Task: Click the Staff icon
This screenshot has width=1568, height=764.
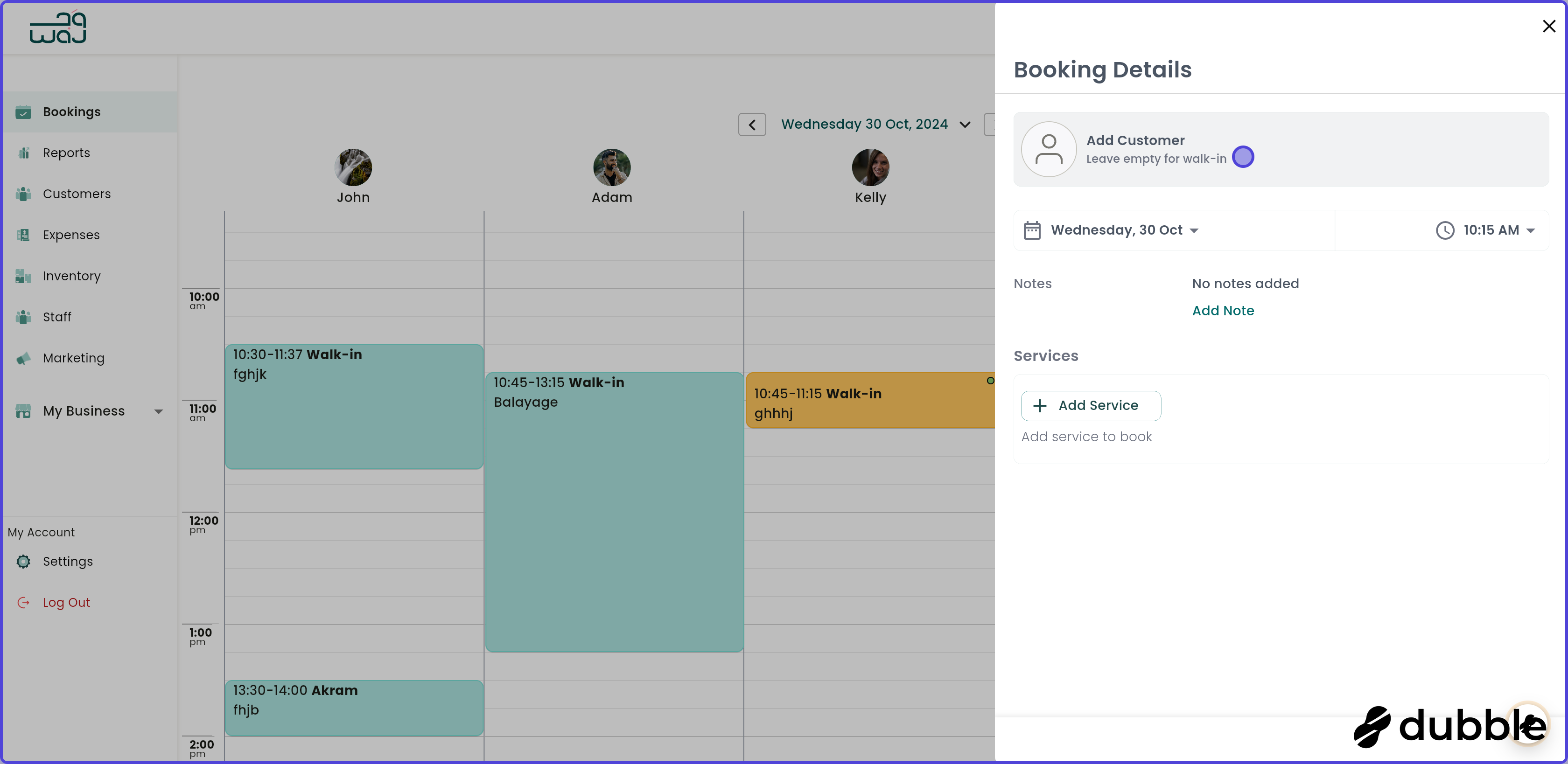Action: tap(23, 317)
